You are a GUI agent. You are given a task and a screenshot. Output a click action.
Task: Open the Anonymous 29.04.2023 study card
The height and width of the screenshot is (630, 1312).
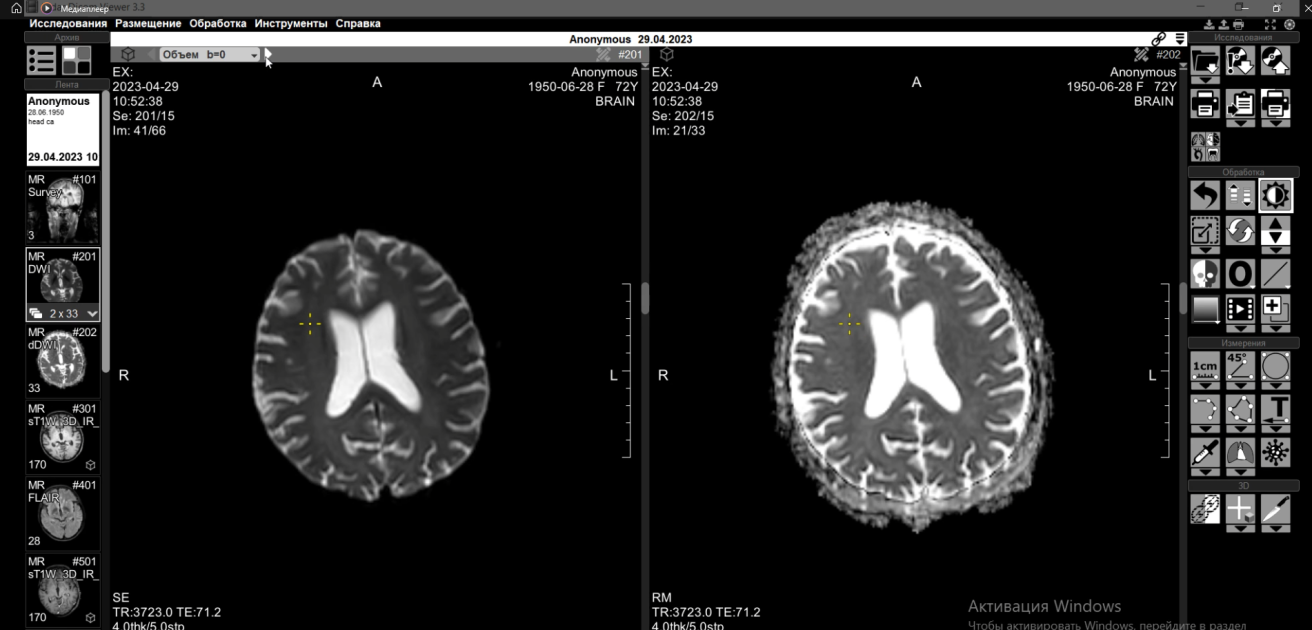(x=63, y=130)
